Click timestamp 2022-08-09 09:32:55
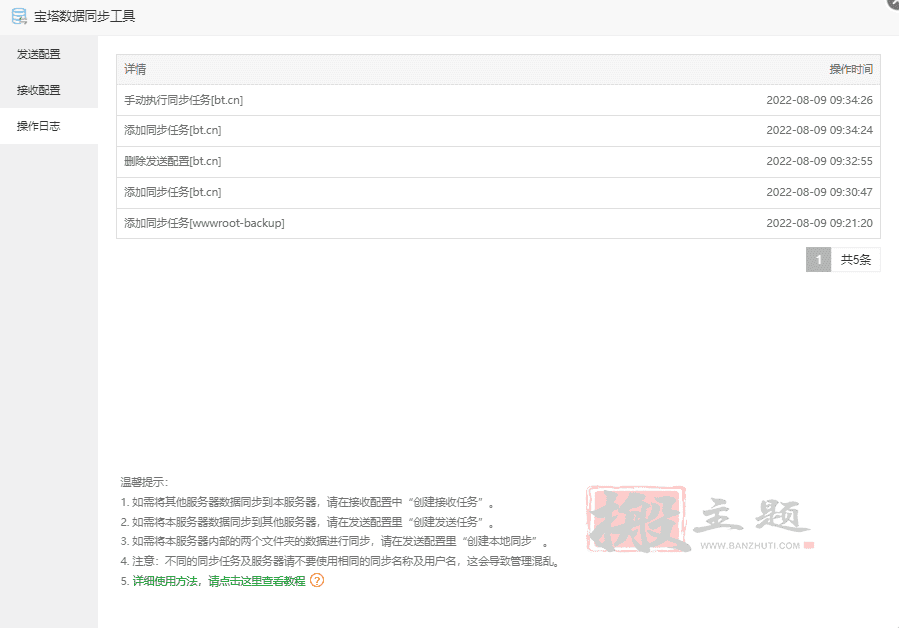Viewport: 899px width, 628px height. pos(819,162)
